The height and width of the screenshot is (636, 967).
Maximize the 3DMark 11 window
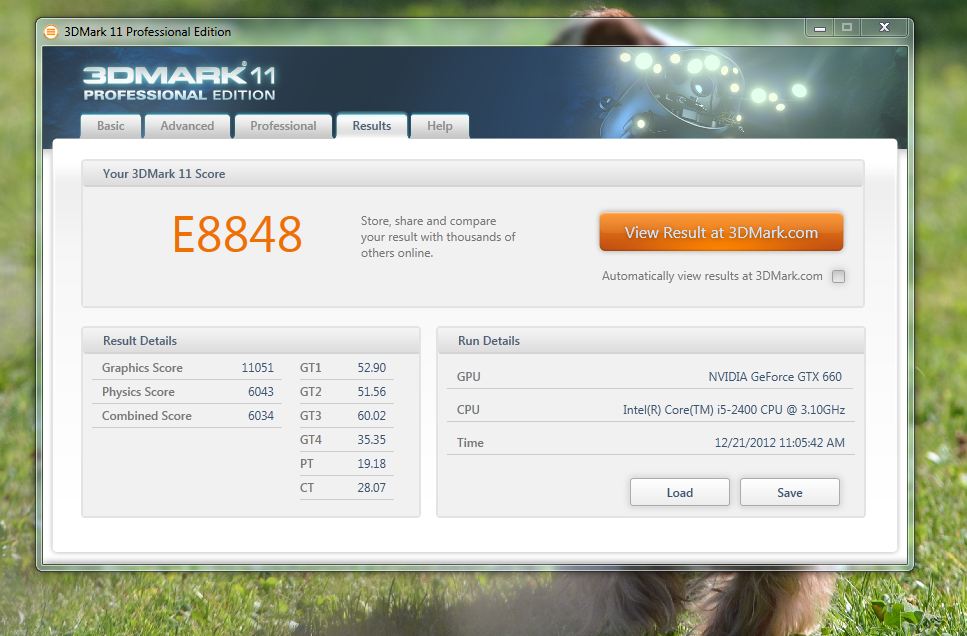click(x=847, y=28)
